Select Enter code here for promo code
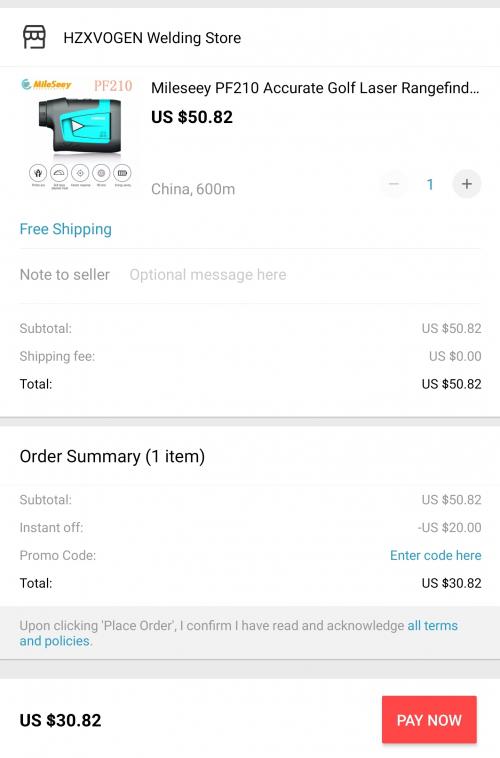Image resolution: width=500 pixels, height=758 pixels. click(x=435, y=555)
